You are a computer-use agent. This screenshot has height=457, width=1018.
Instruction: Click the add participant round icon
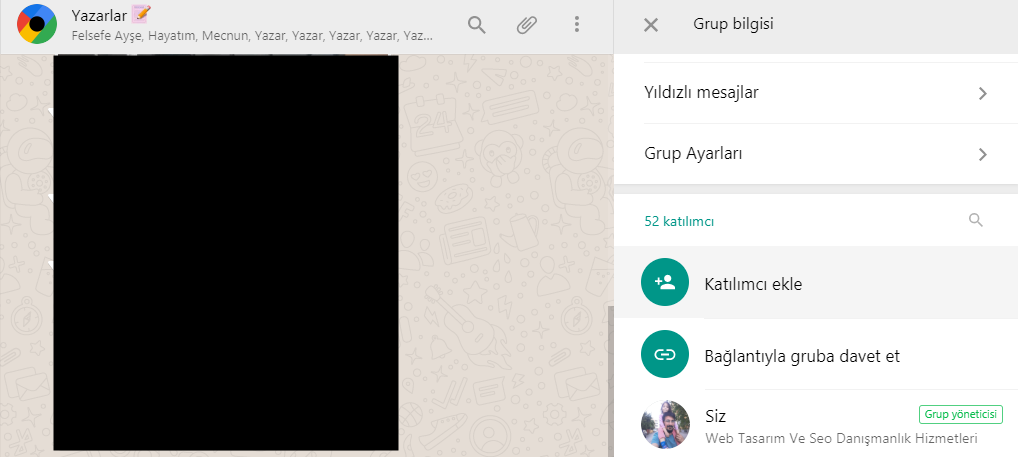pos(665,282)
